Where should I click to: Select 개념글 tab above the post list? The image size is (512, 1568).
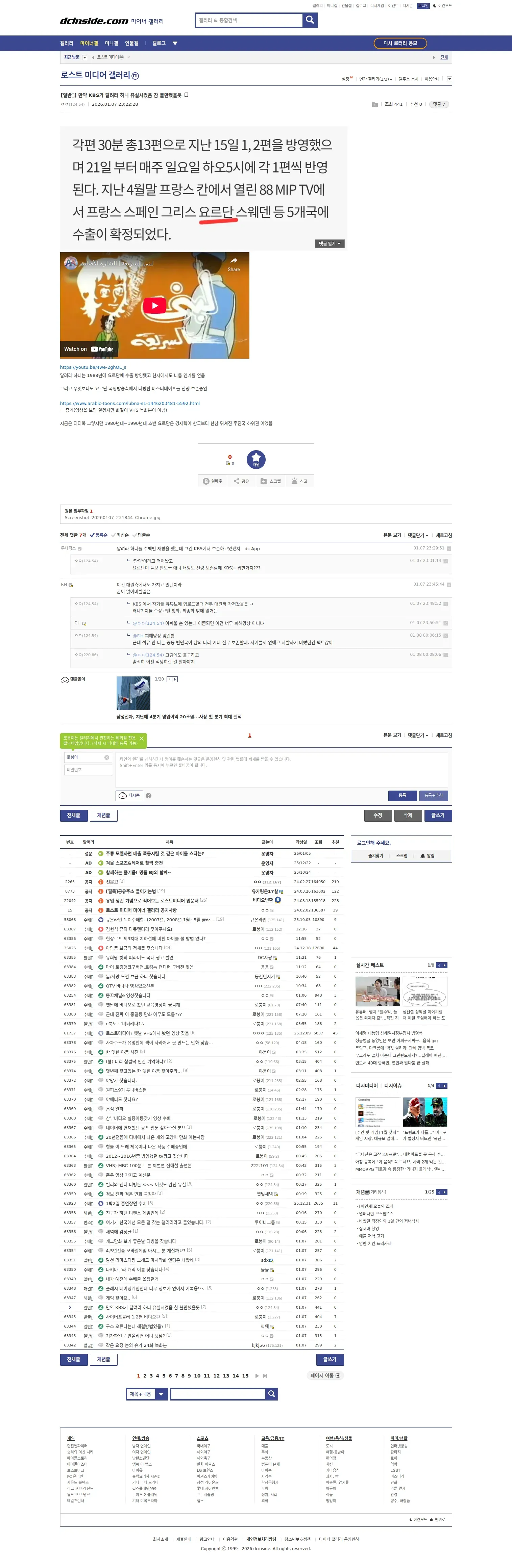[104, 815]
